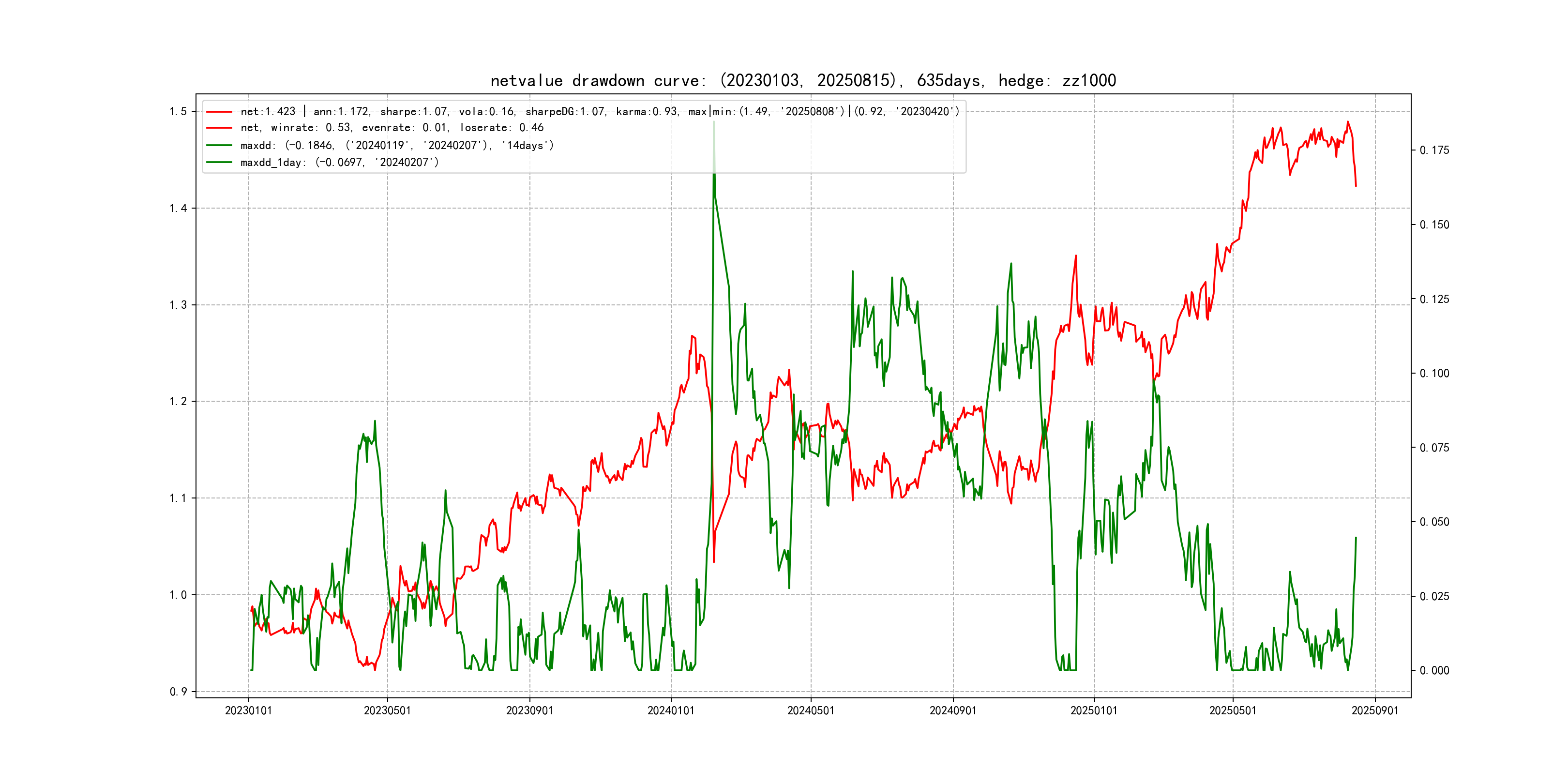Click the 0.9 left y-axis tick label
The image size is (1568, 784).
tap(178, 692)
